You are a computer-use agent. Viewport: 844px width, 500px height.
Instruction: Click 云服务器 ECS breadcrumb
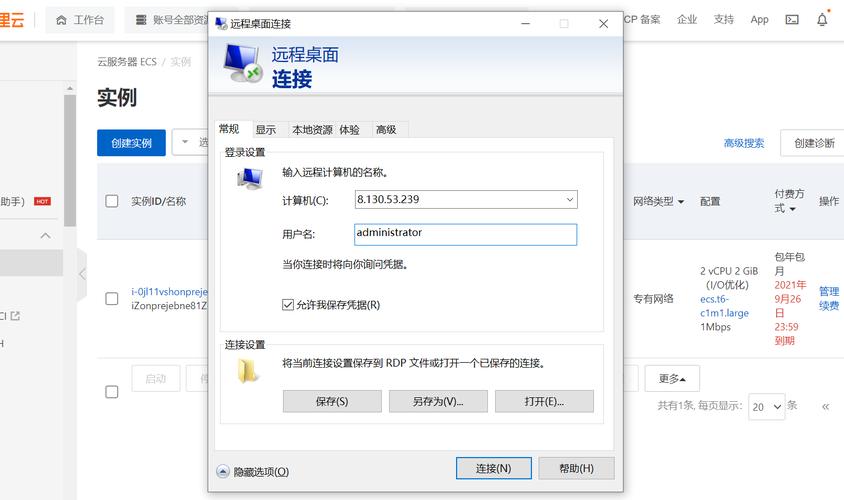(x=127, y=62)
